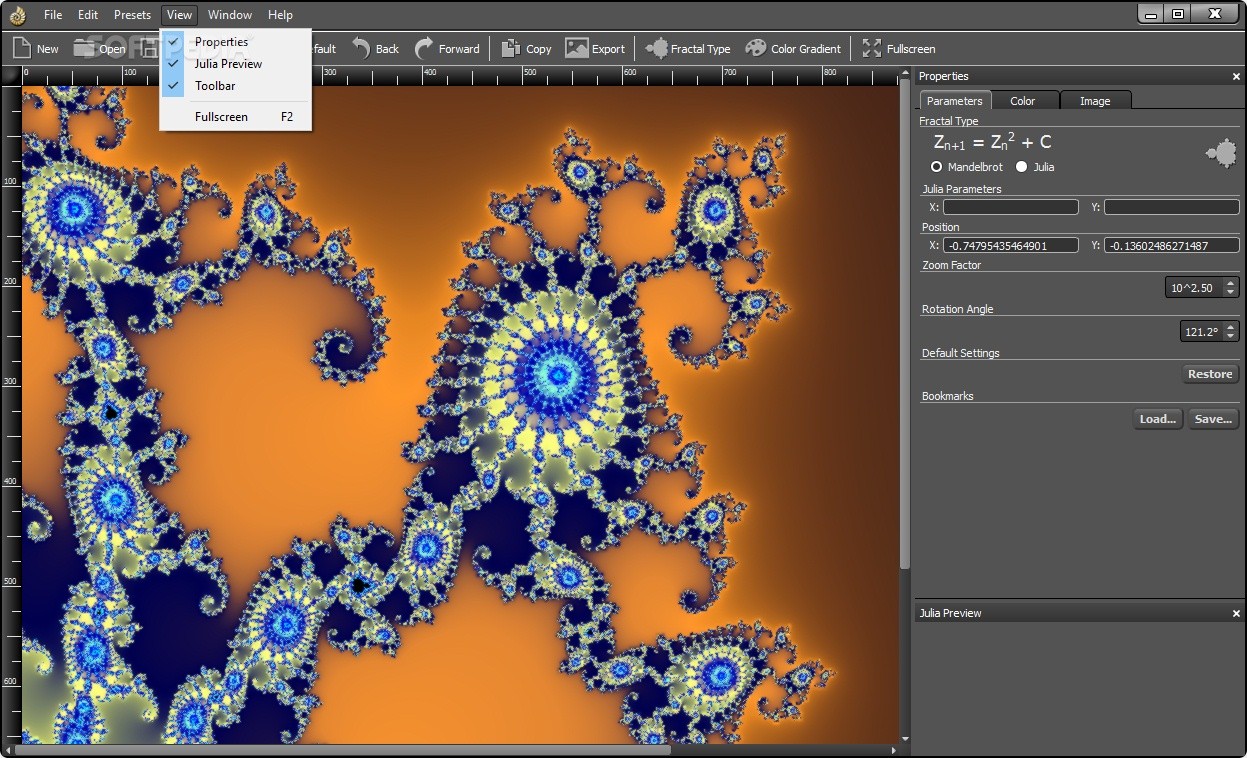Click the Zn+1 = Zn² + C formula
The image size is (1247, 758).
coord(992,143)
